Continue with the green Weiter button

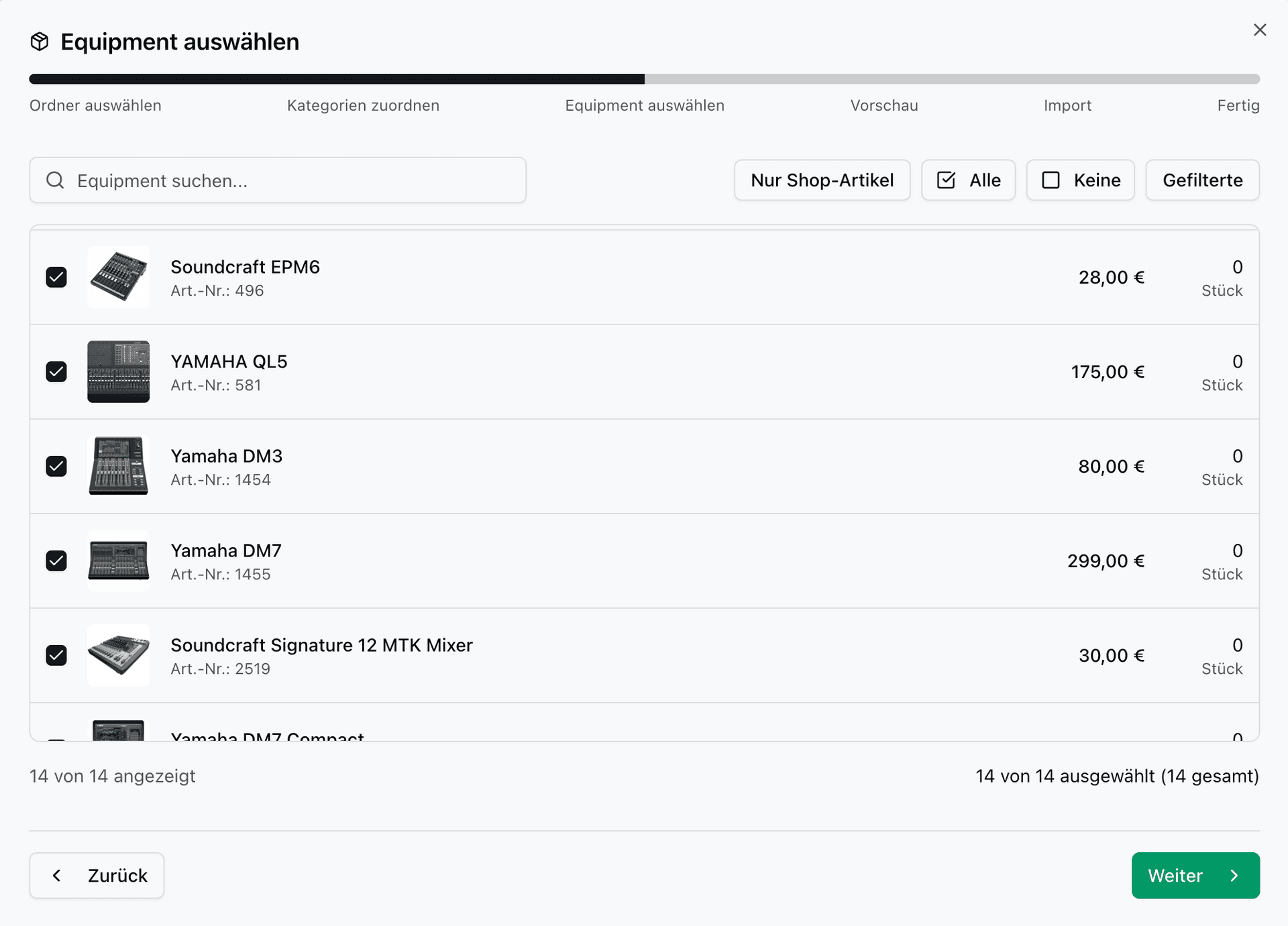(x=1195, y=876)
